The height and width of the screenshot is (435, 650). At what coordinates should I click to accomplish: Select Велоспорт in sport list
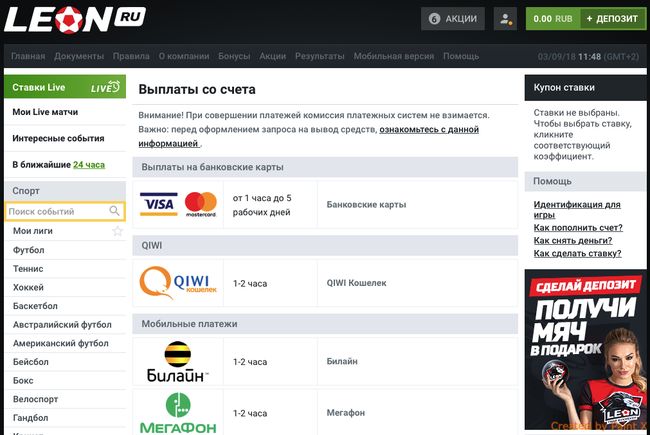[x=65, y=399]
